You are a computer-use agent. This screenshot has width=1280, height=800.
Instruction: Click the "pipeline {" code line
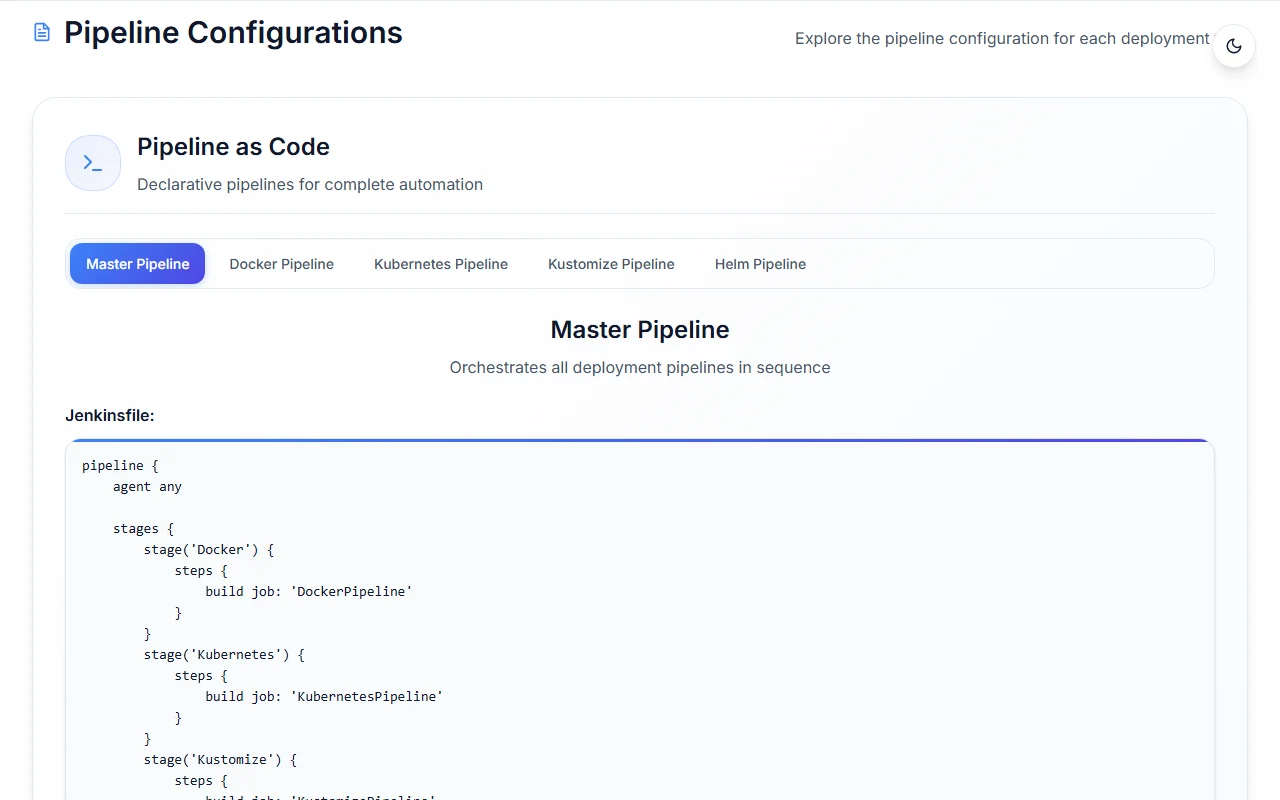[120, 466]
